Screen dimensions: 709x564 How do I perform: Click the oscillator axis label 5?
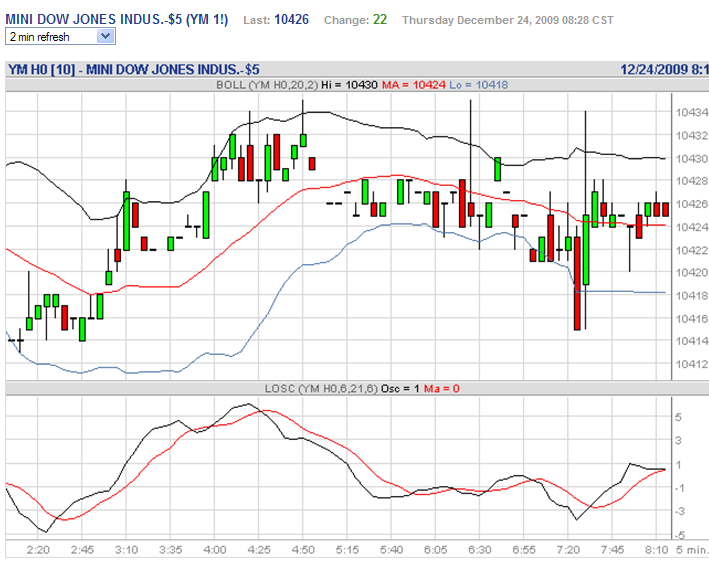pos(678,417)
